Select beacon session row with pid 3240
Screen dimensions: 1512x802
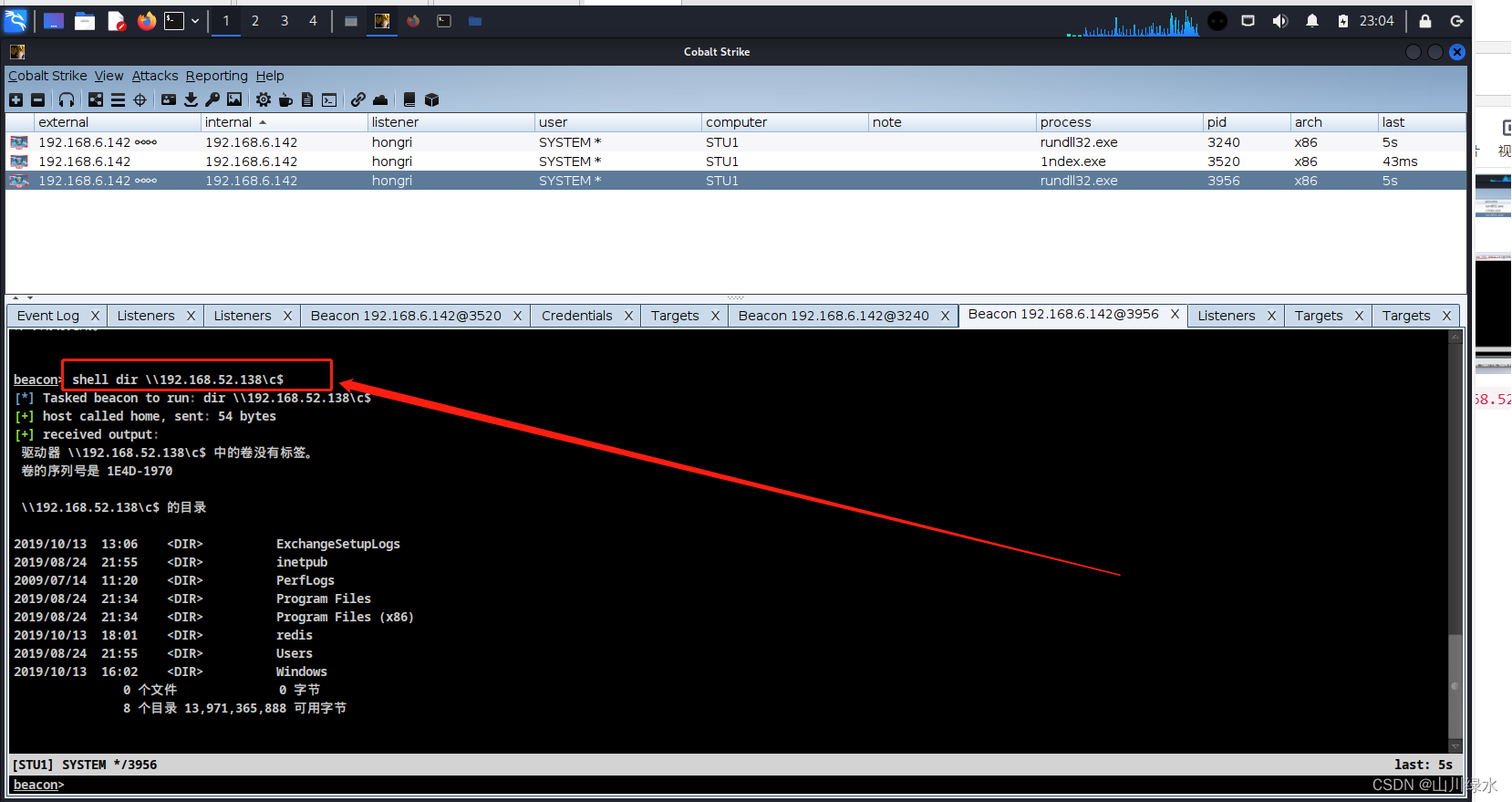[735, 142]
